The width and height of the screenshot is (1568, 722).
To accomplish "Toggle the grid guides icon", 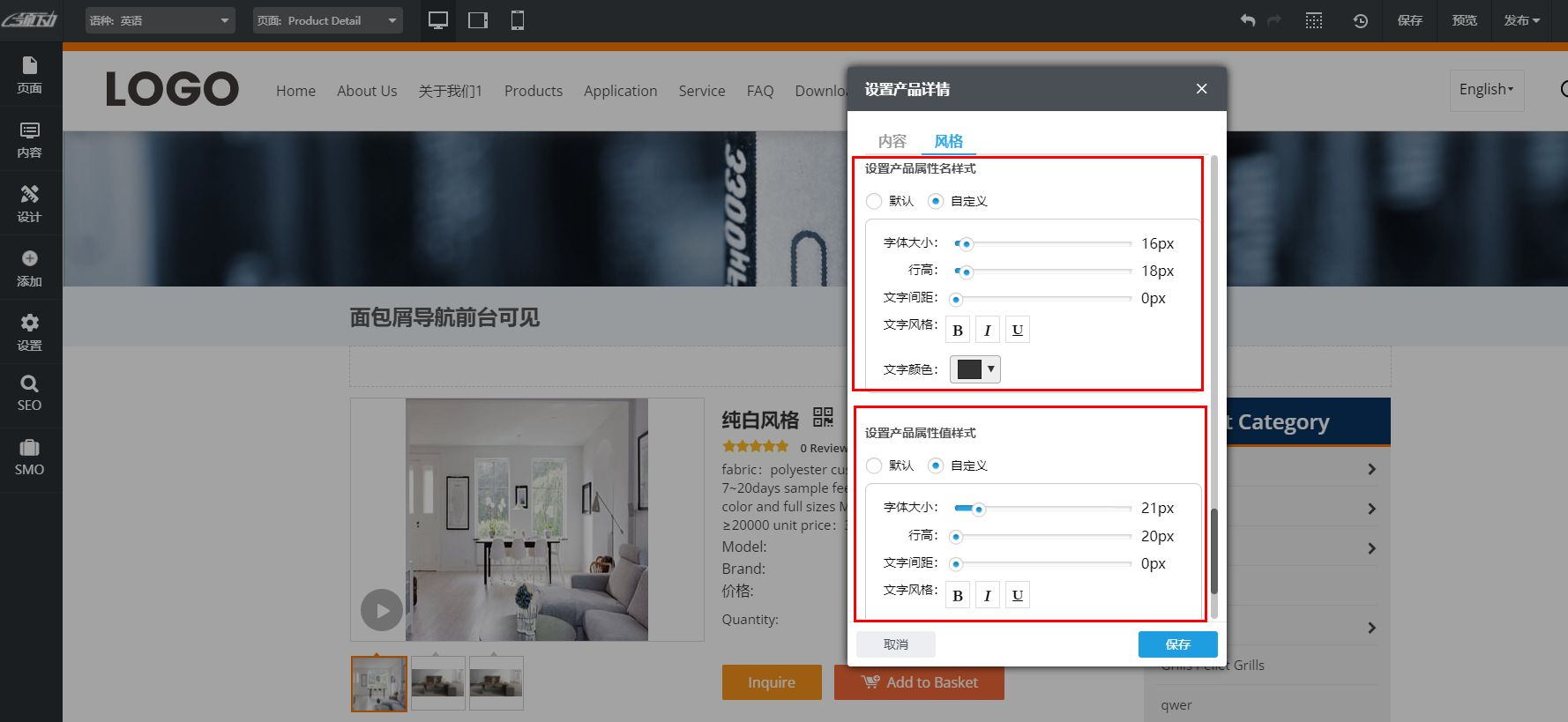I will [x=1314, y=20].
